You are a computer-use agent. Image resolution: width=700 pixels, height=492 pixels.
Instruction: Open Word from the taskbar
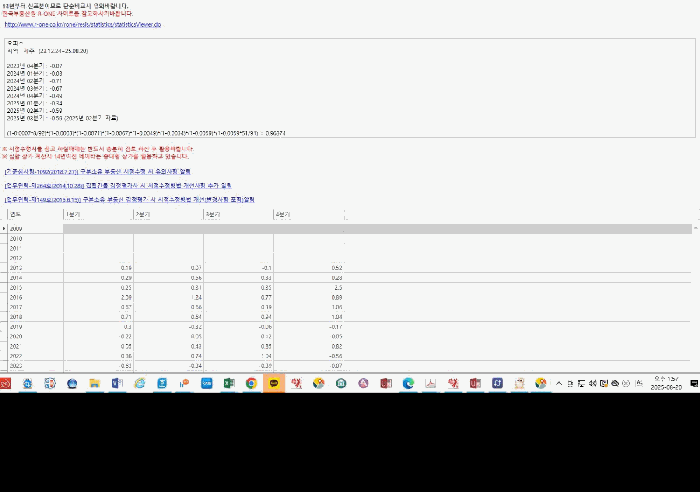pos(117,384)
